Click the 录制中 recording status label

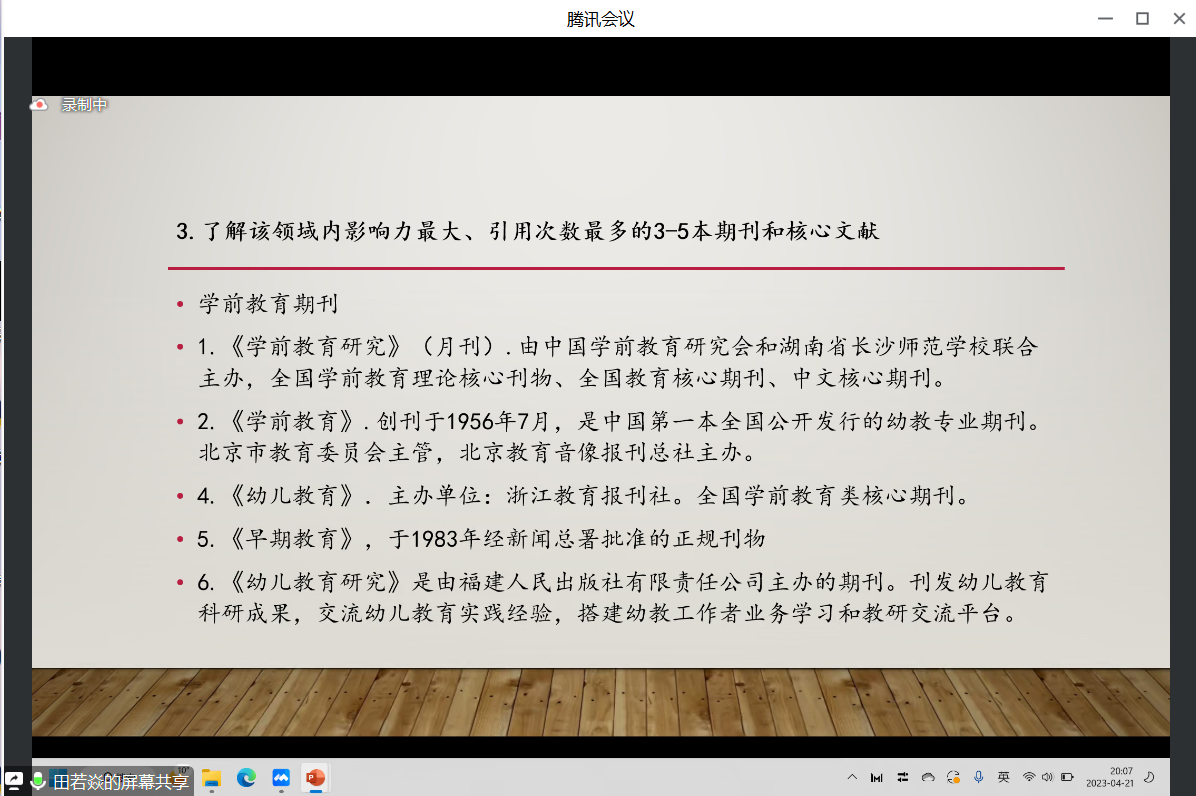pyautogui.click(x=84, y=105)
